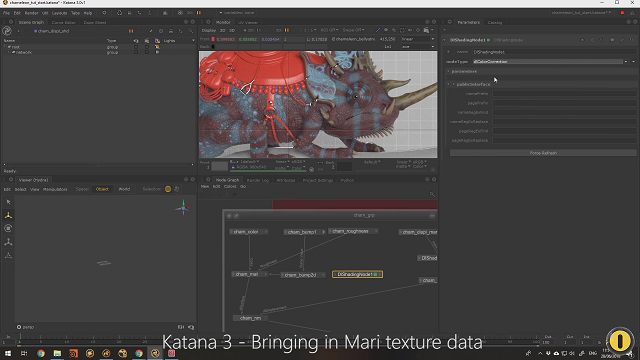This screenshot has width=640, height=360.
Task: Activate the scale manipulator in Viewer toolbar
Action: 8,242
